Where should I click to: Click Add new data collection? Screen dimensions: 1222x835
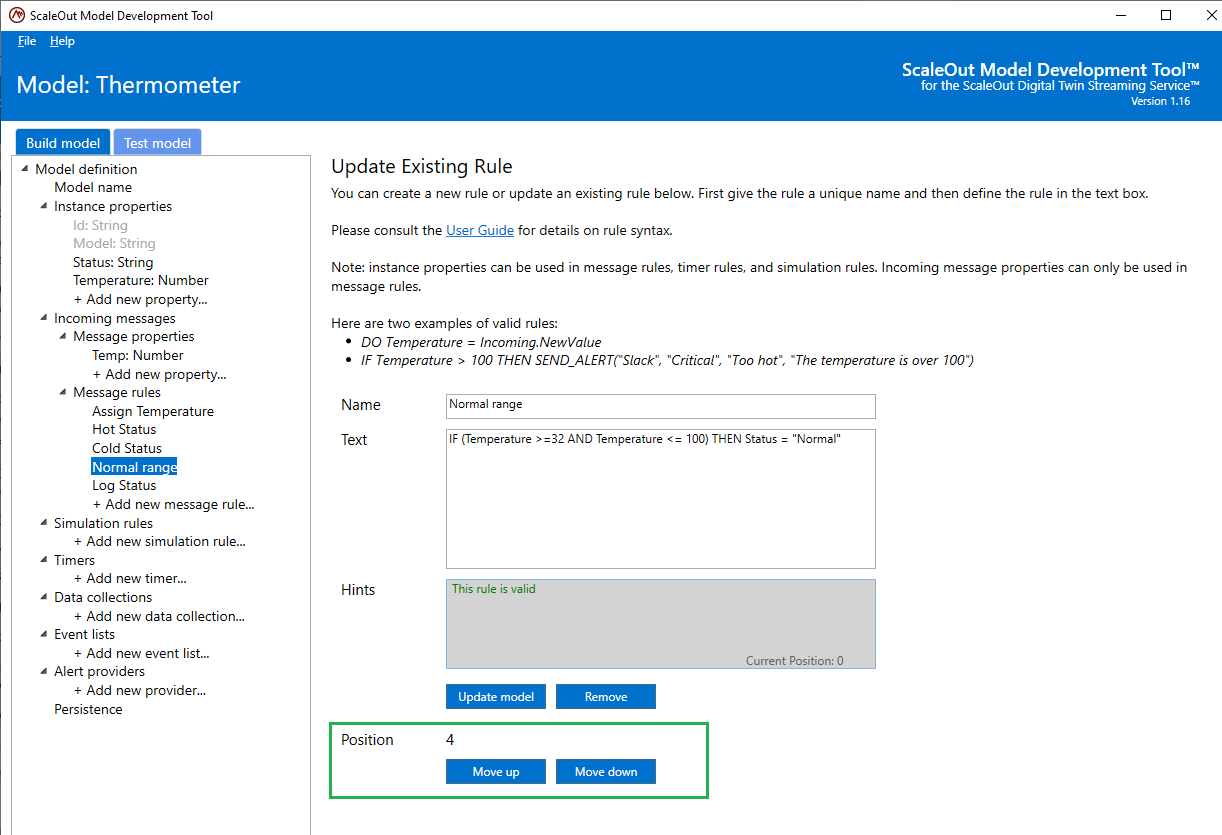point(159,616)
